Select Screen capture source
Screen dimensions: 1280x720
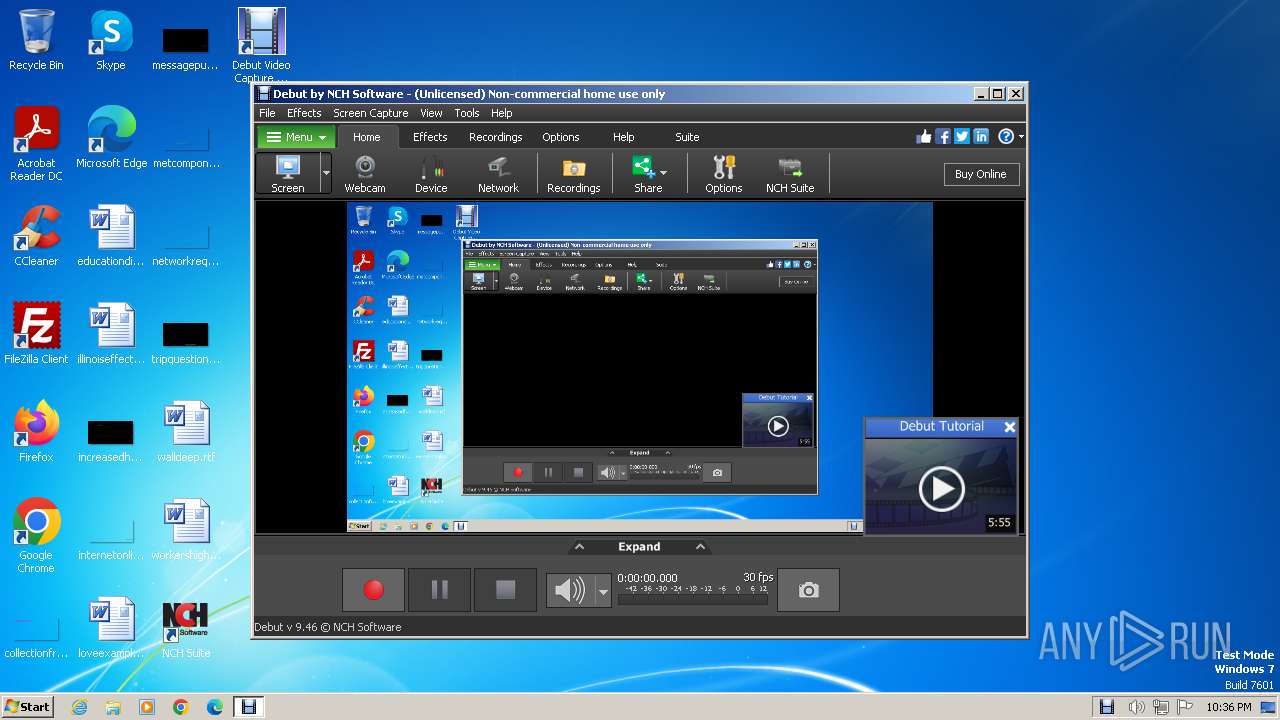pos(288,174)
